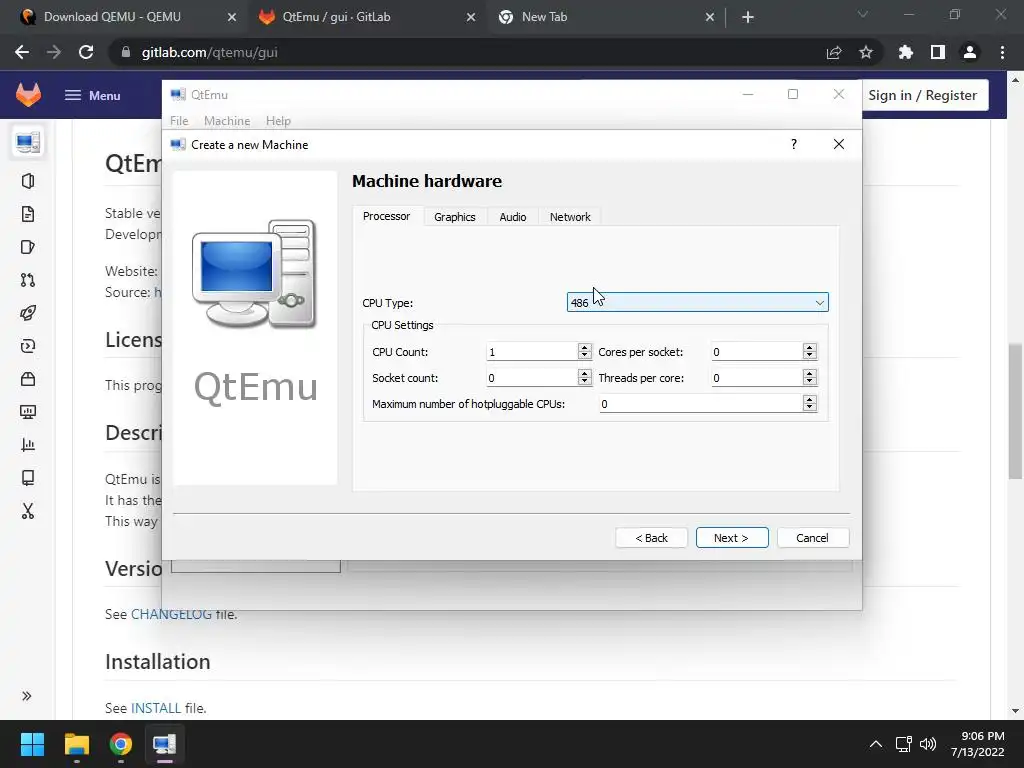Click into the Threads per core field
This screenshot has width=1024, height=768.
pyautogui.click(x=756, y=378)
